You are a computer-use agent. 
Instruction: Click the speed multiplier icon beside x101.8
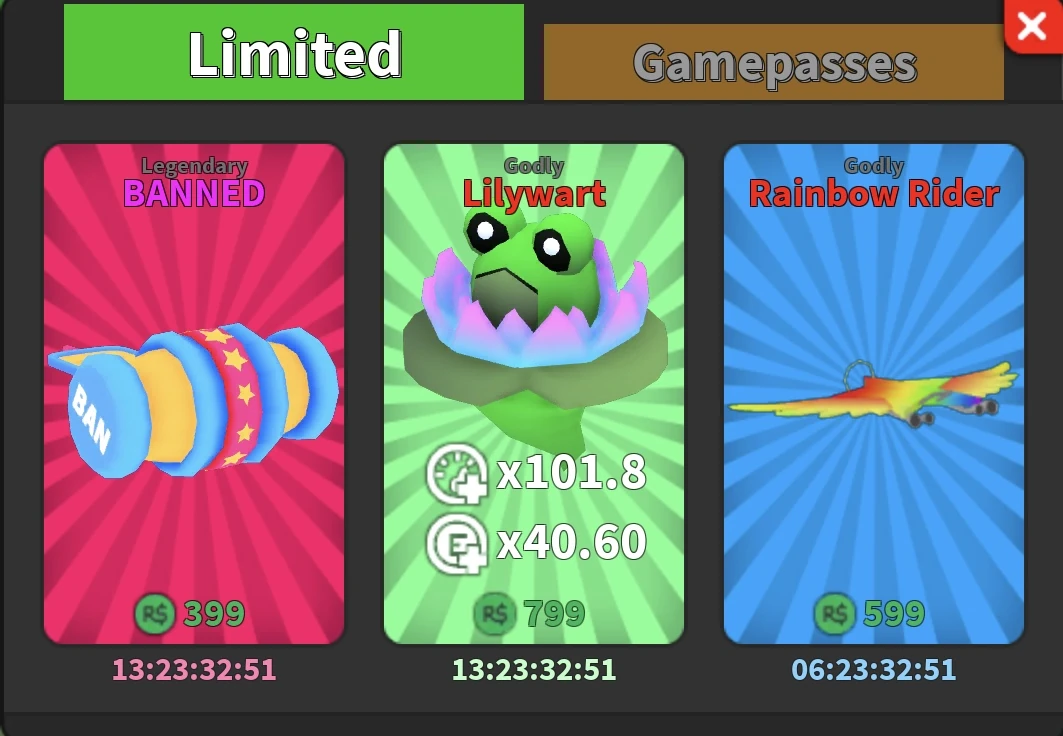[457, 474]
